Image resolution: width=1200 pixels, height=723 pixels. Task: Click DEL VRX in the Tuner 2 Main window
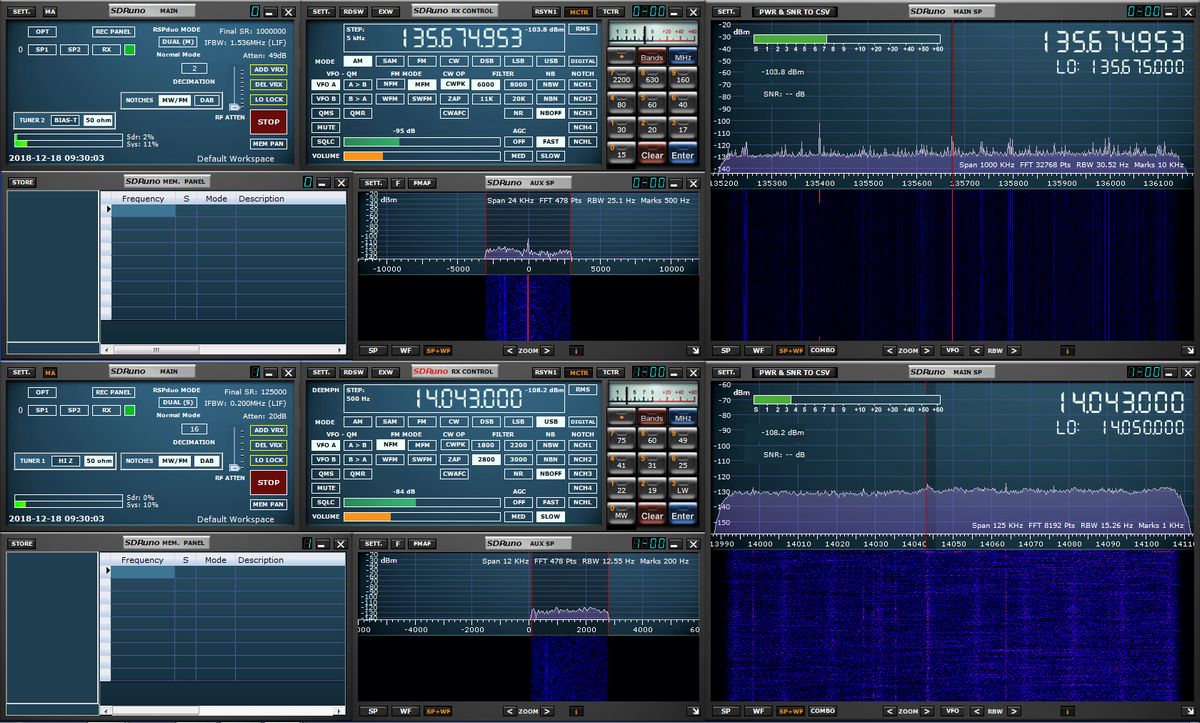pos(268,84)
